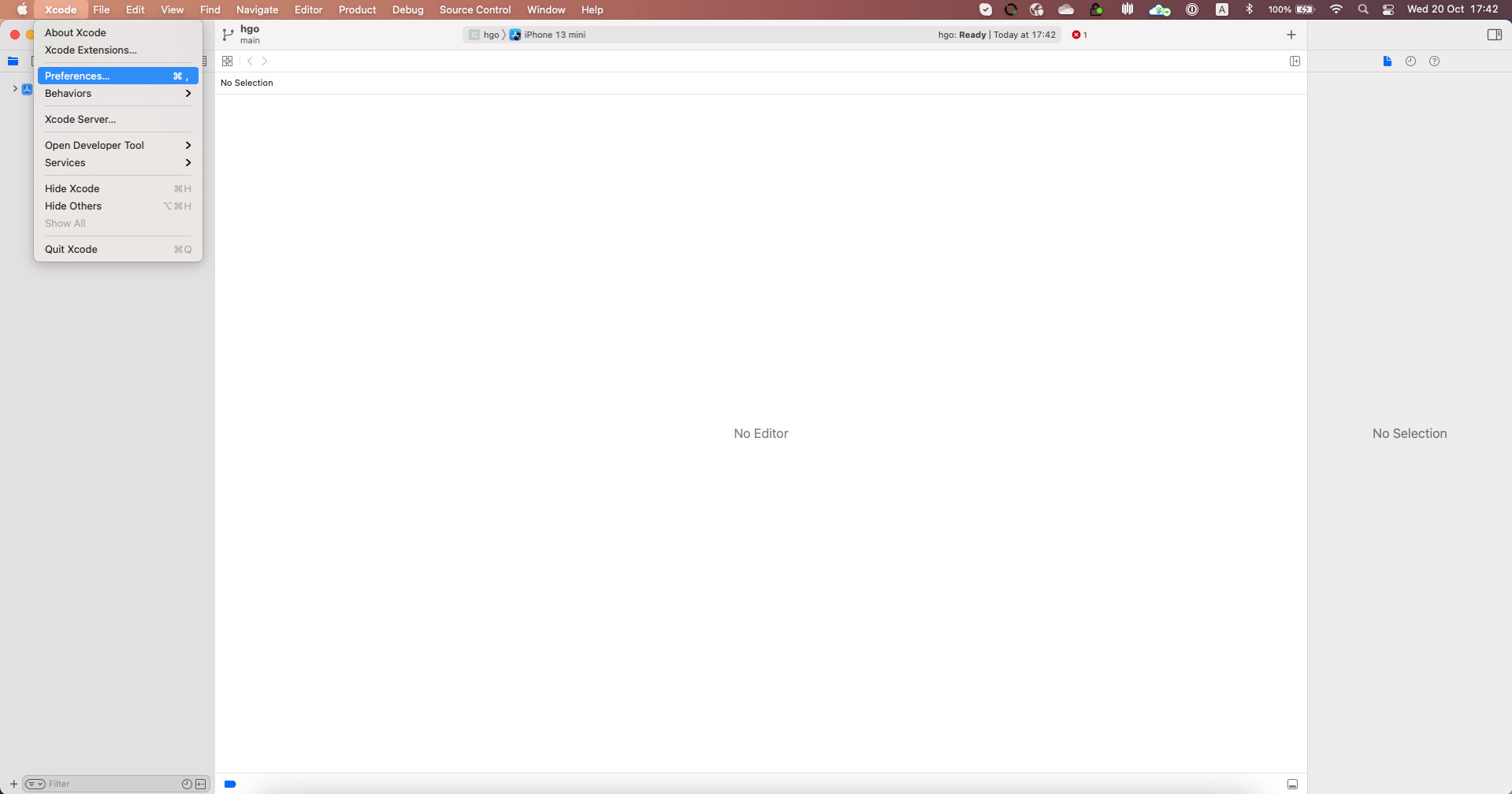The width and height of the screenshot is (1512, 794).
Task: Click the Add Editor icon above the inspector
Action: coord(1295,61)
